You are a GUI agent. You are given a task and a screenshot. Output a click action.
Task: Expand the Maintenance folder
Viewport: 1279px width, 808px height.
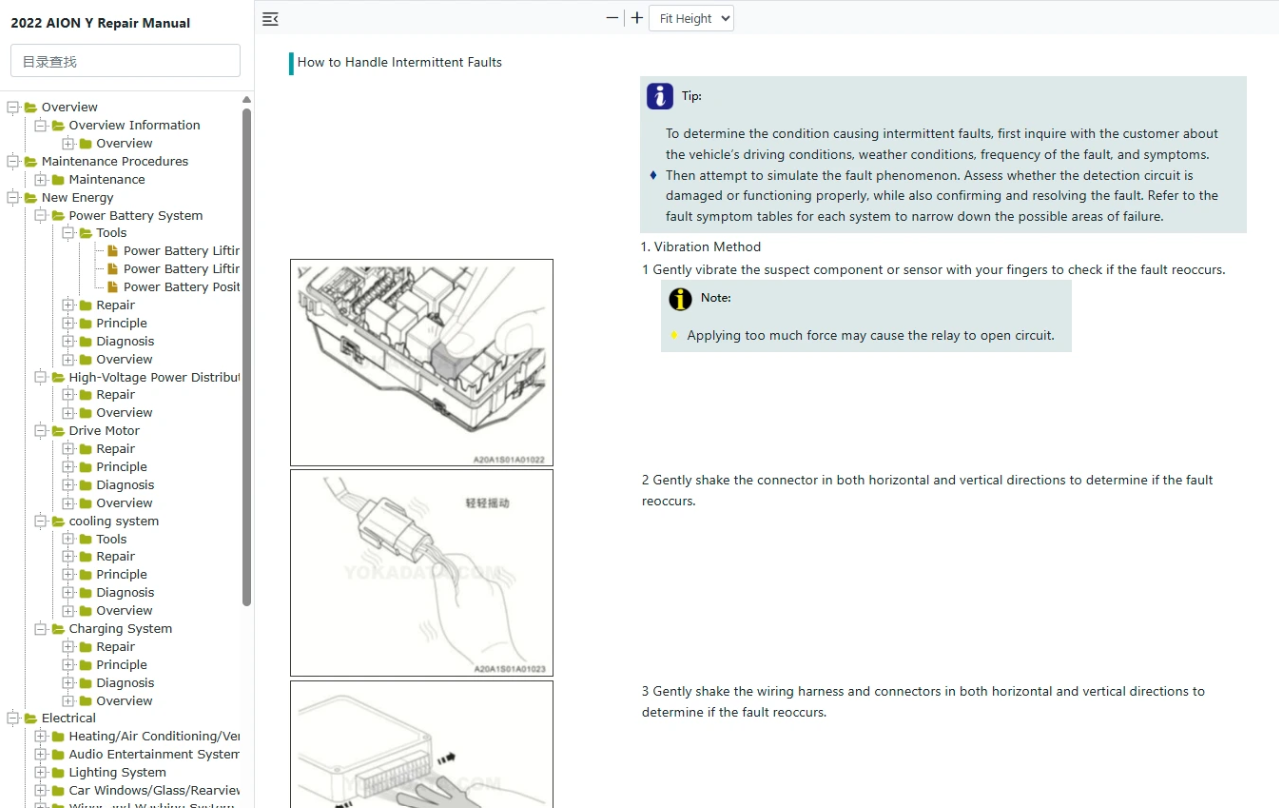tap(41, 179)
